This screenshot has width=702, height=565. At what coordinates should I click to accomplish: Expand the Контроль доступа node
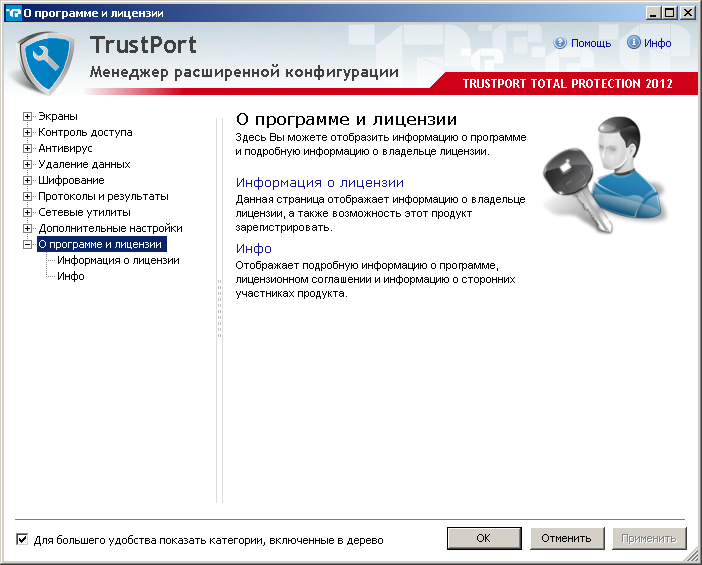pyautogui.click(x=27, y=133)
